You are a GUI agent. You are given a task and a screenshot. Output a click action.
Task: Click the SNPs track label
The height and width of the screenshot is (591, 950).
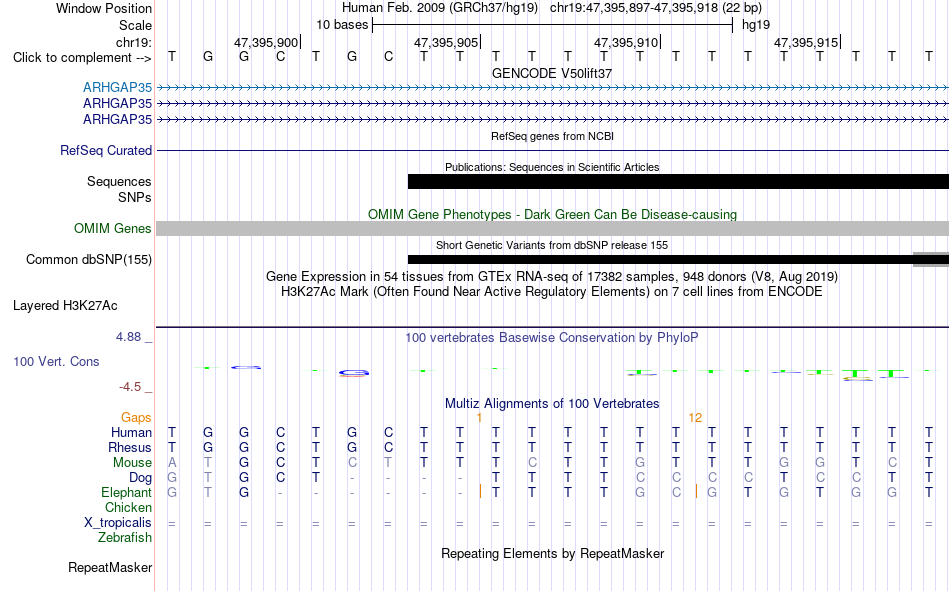135,198
